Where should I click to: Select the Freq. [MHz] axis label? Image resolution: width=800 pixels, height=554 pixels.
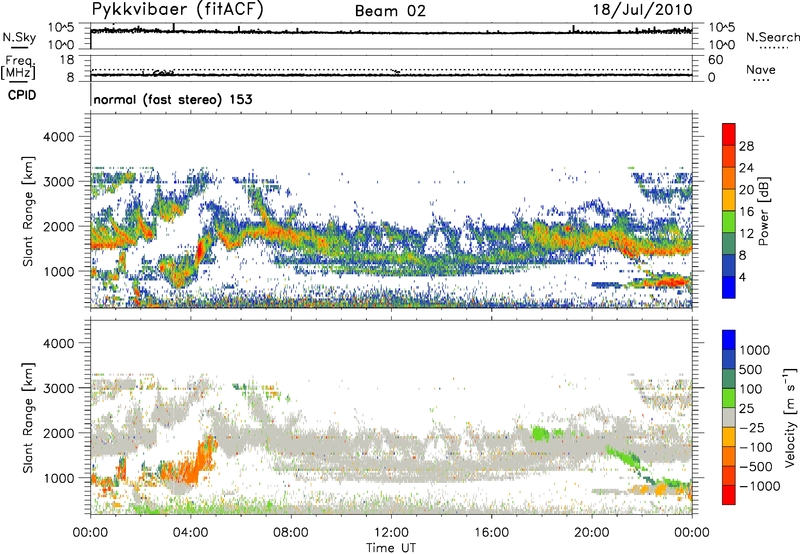click(18, 67)
